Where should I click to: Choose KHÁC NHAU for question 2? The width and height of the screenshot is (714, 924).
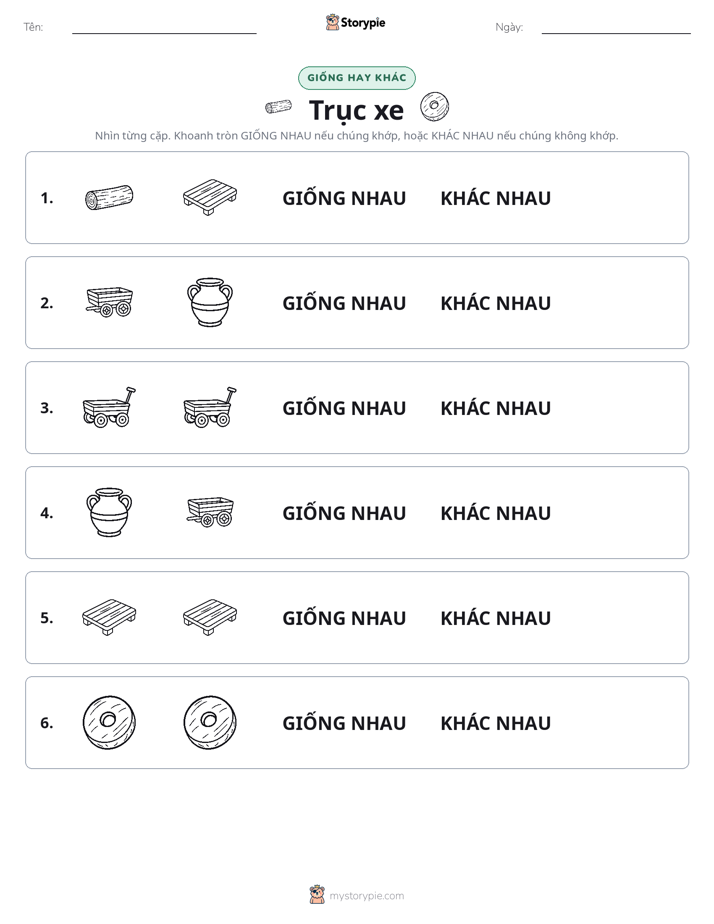(495, 303)
